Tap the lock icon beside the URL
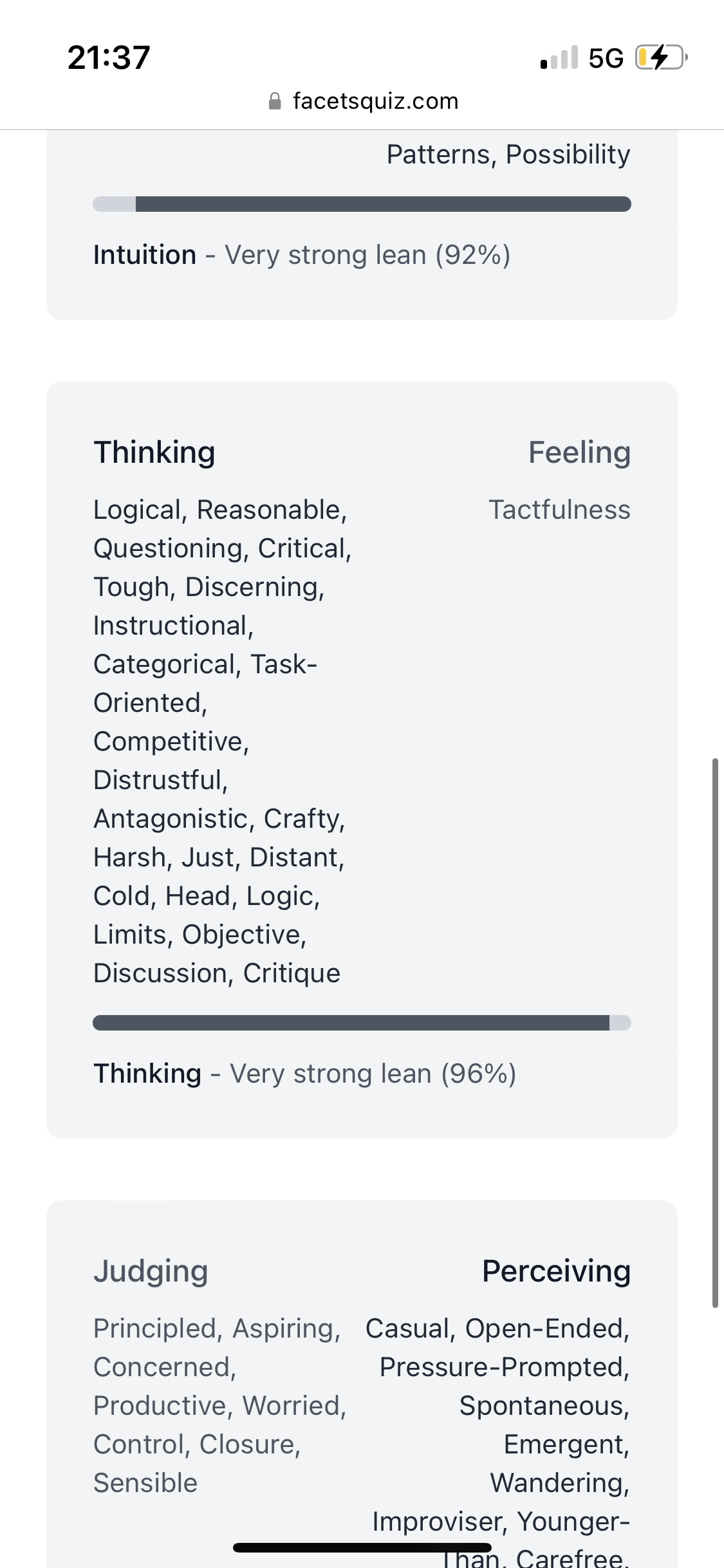Viewport: 724px width, 1568px height. [275, 101]
